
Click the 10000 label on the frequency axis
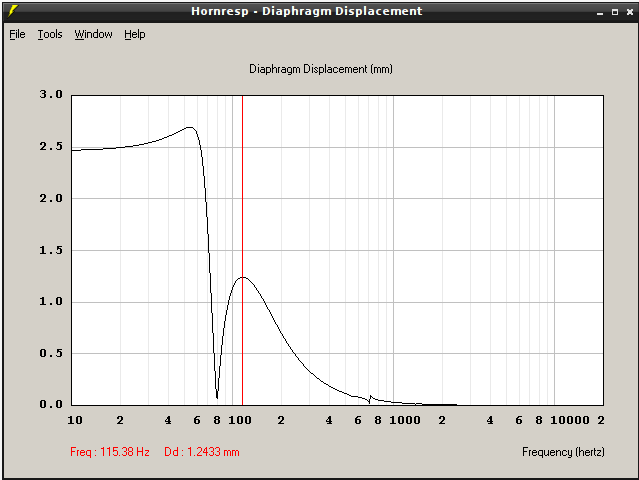coord(570,420)
